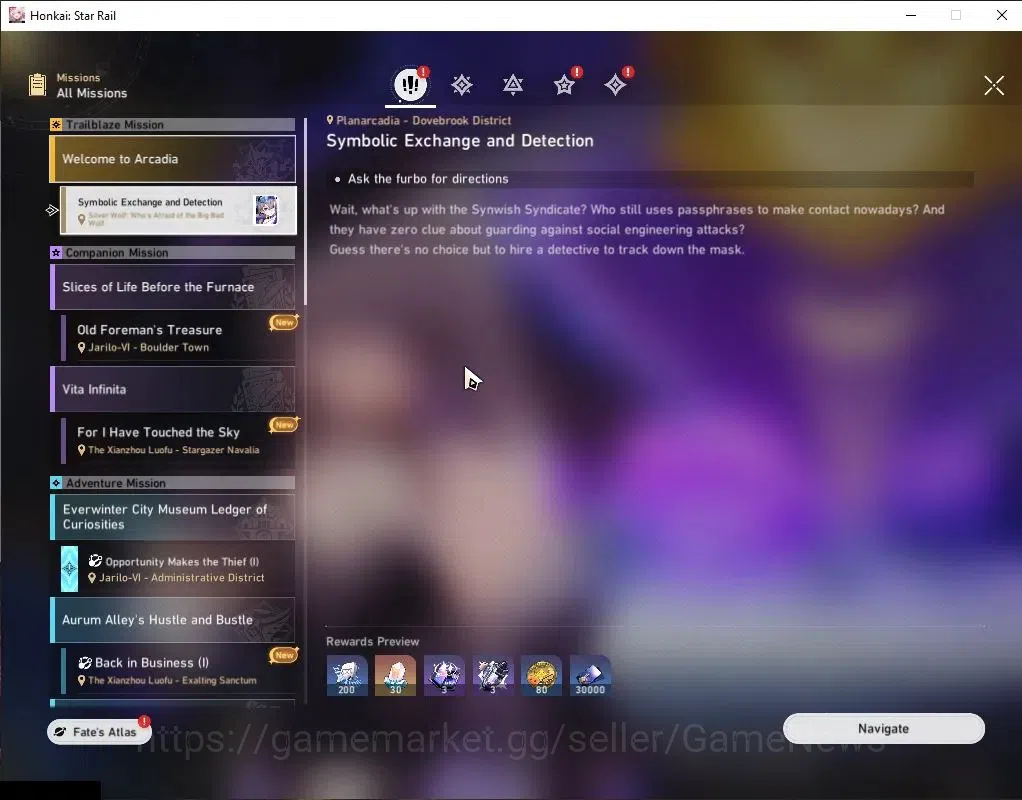Click the Planarcadia - Dovebrook District location text
The height and width of the screenshot is (800, 1022).
click(x=424, y=121)
